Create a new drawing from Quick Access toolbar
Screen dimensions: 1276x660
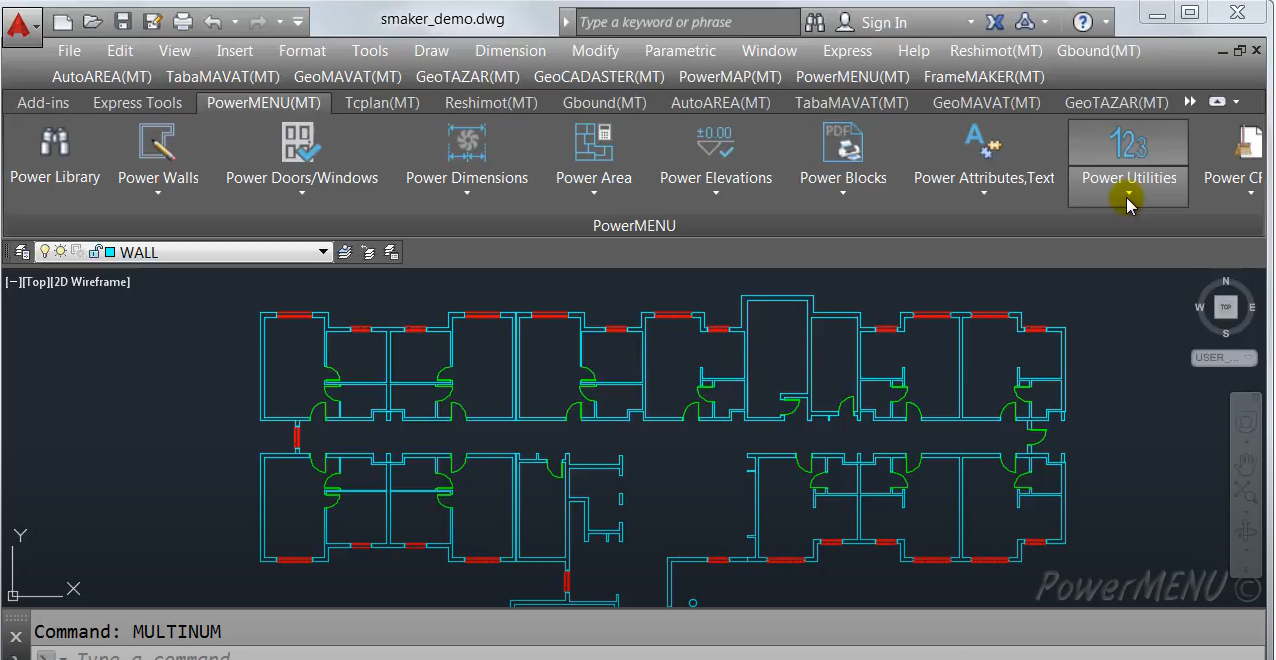pyautogui.click(x=62, y=21)
